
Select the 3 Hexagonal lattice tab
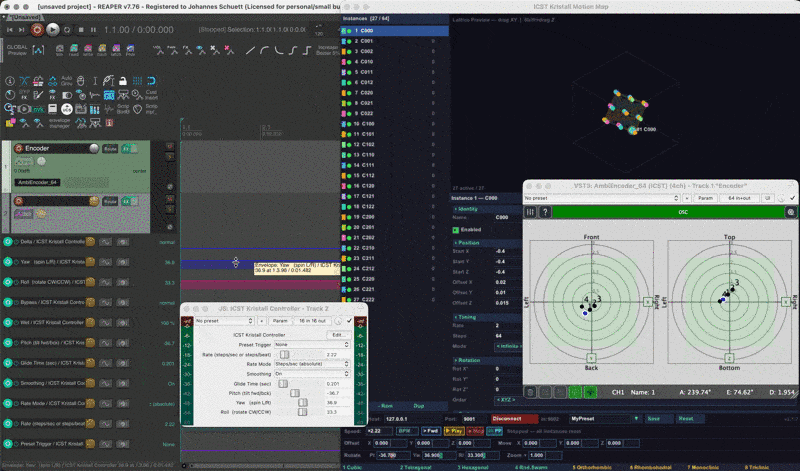[473, 467]
